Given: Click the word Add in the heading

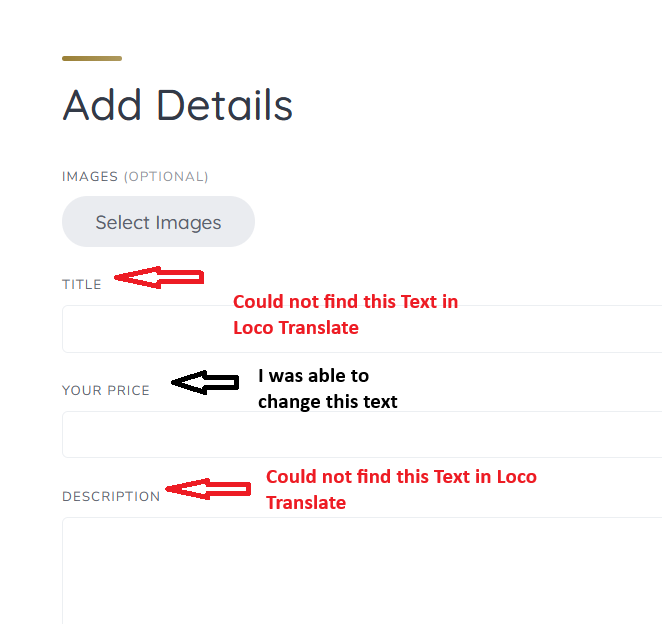Looking at the screenshot, I should (102, 105).
